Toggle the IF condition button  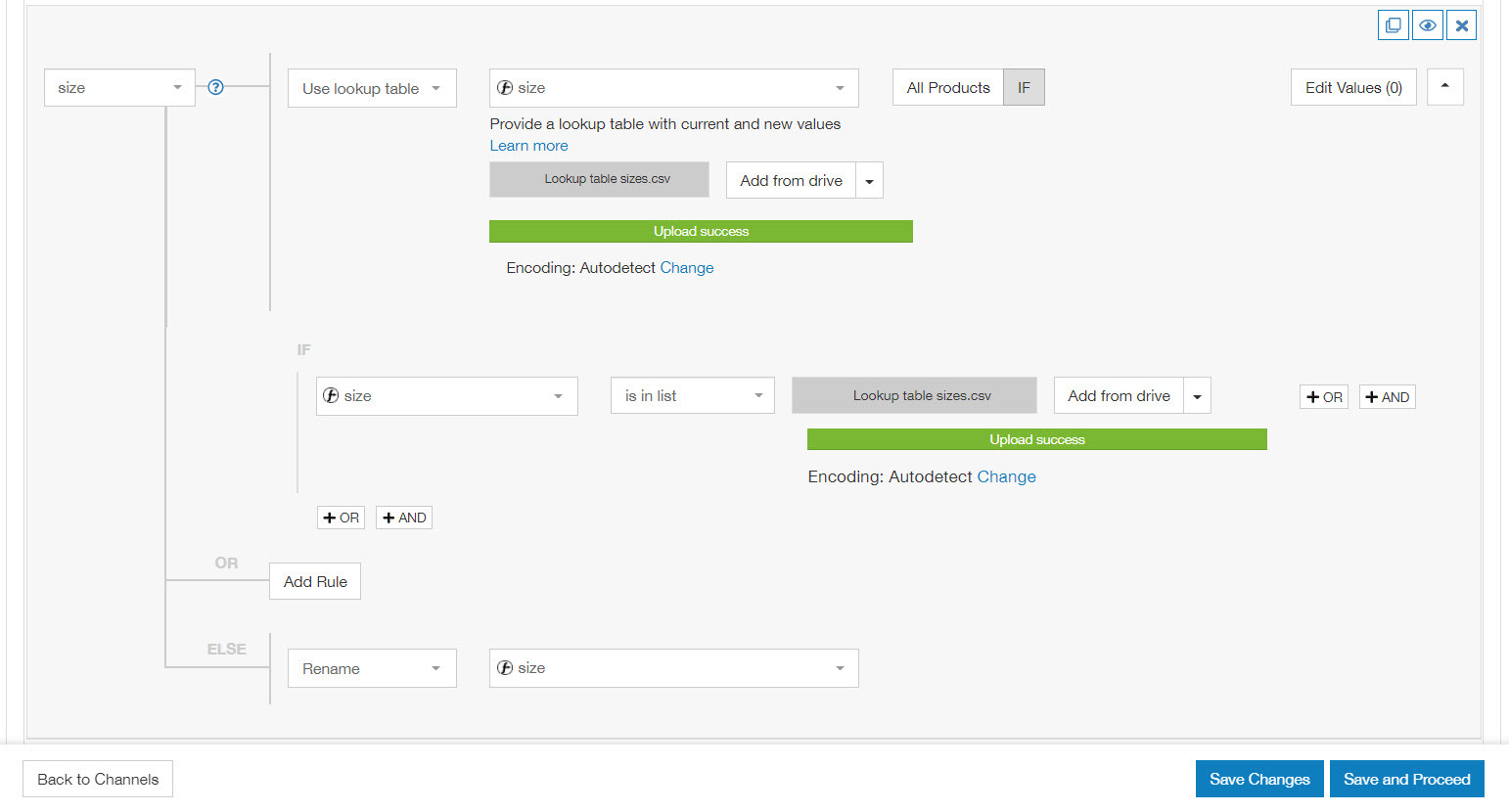point(1024,87)
